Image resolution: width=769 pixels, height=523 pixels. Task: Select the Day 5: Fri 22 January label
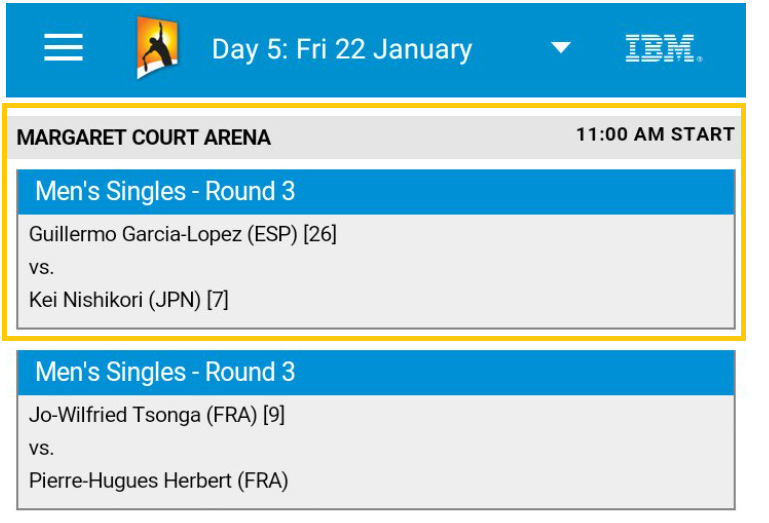click(x=342, y=50)
